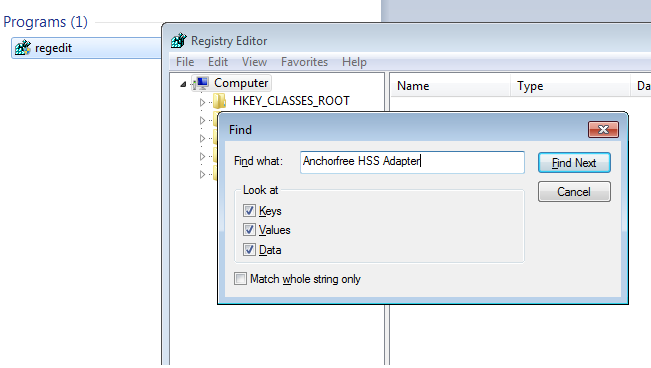Collapse the Computer tree node
Viewport: 651px width, 368px height.
coord(183,84)
